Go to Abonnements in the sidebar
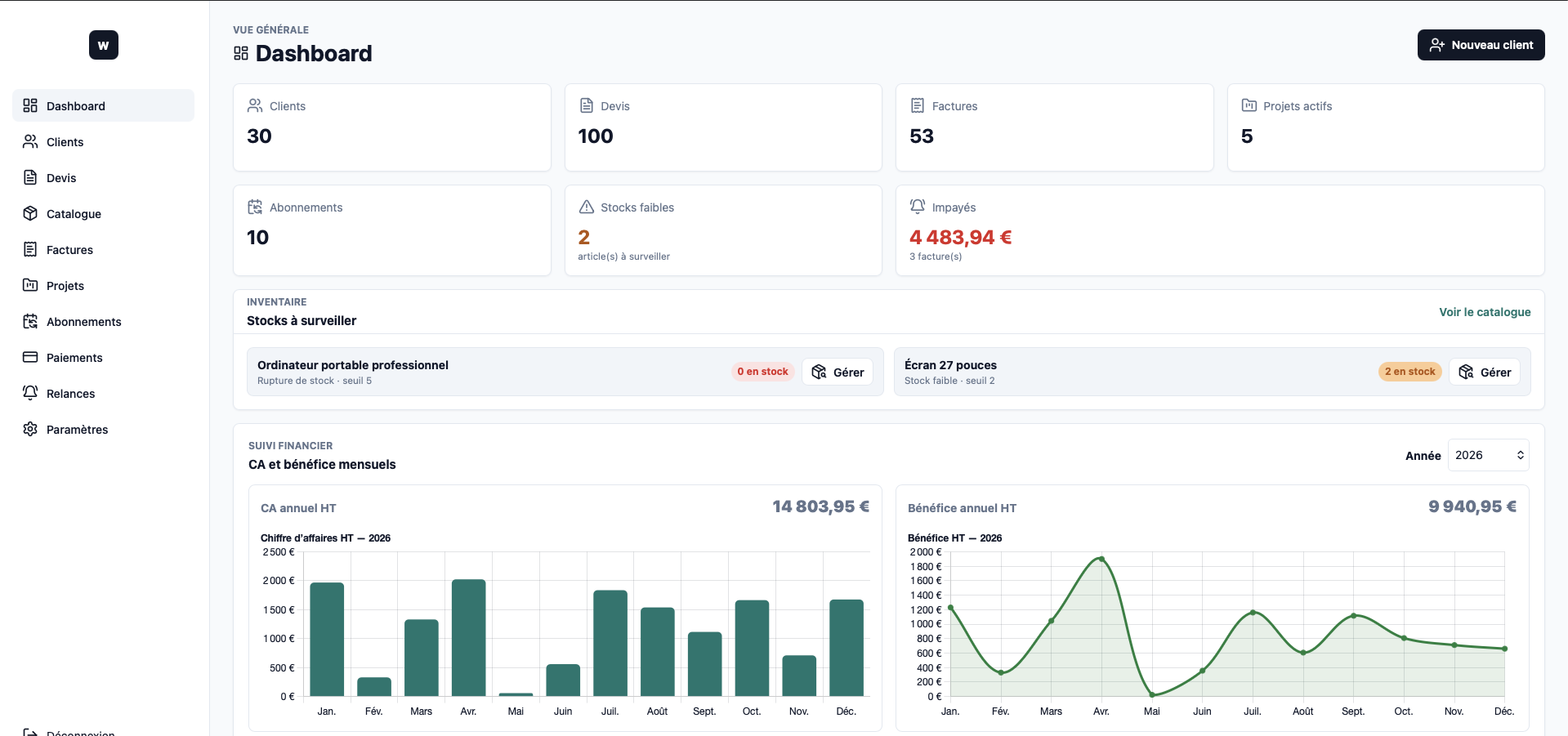The image size is (1568, 736). click(103, 321)
